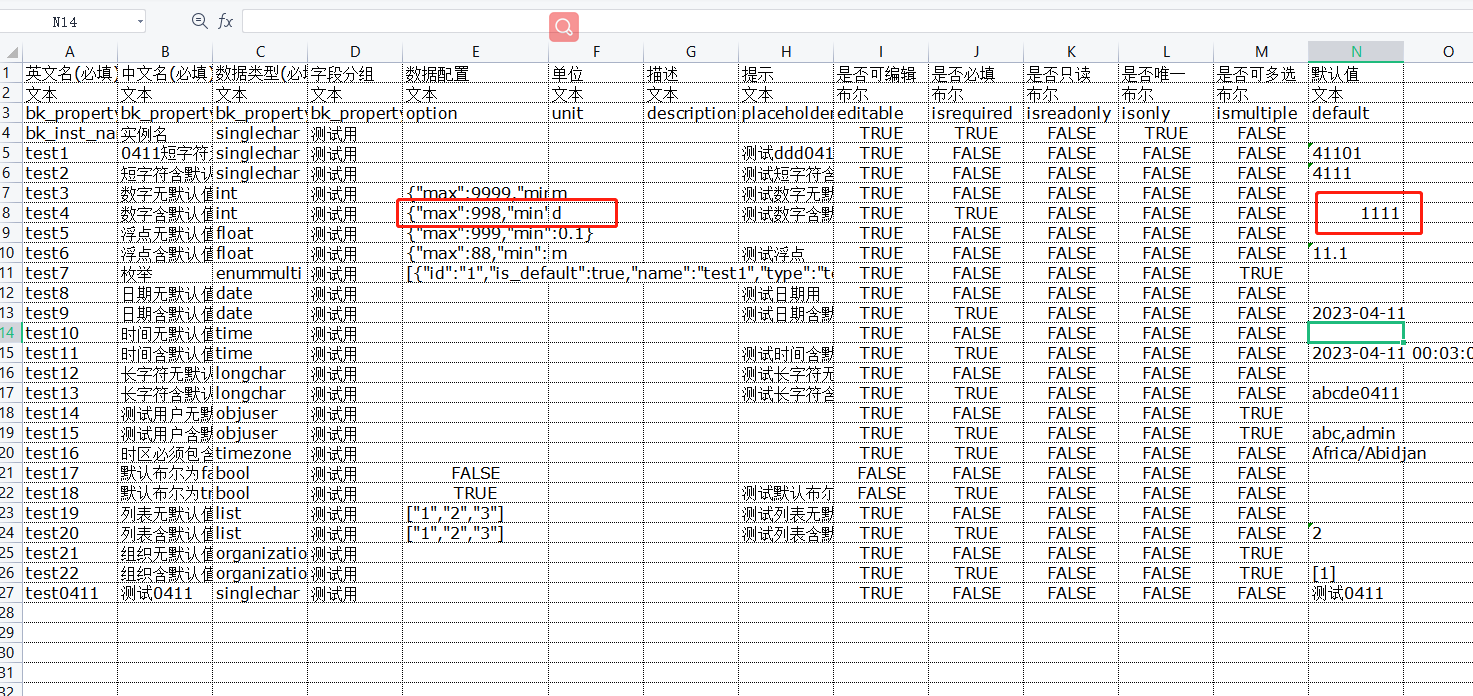Select editable FALSE cell in test17 row
This screenshot has height=696, width=1473.
click(x=881, y=473)
